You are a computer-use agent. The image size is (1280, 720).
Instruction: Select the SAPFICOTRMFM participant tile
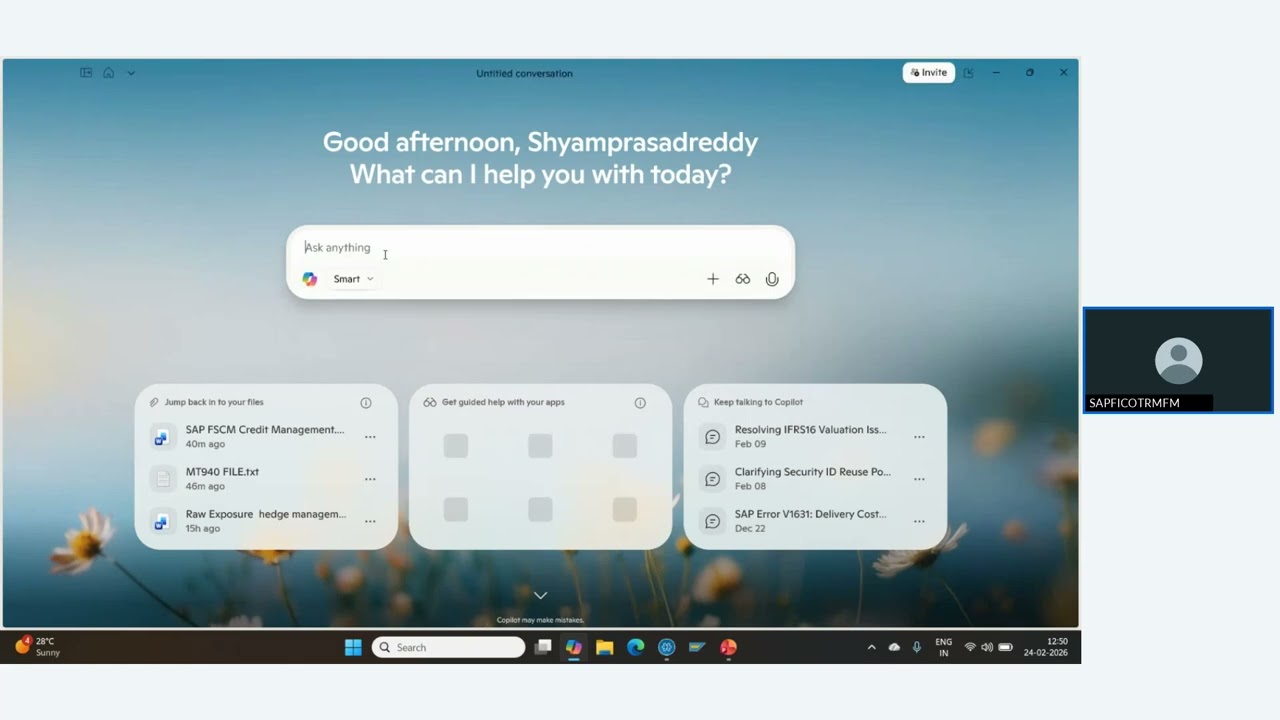[1178, 360]
